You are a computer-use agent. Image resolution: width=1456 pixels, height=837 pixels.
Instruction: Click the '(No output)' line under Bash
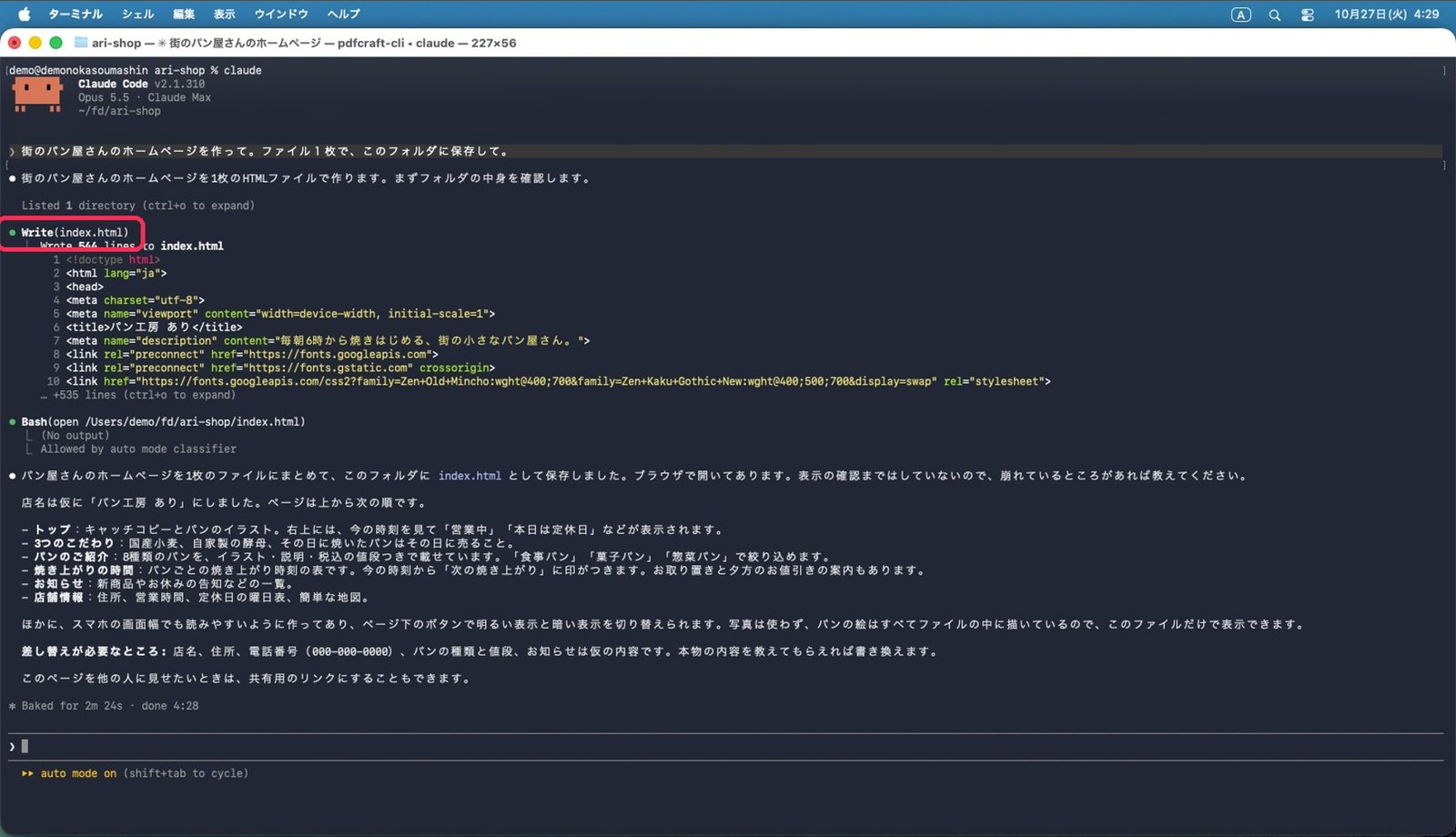76,435
